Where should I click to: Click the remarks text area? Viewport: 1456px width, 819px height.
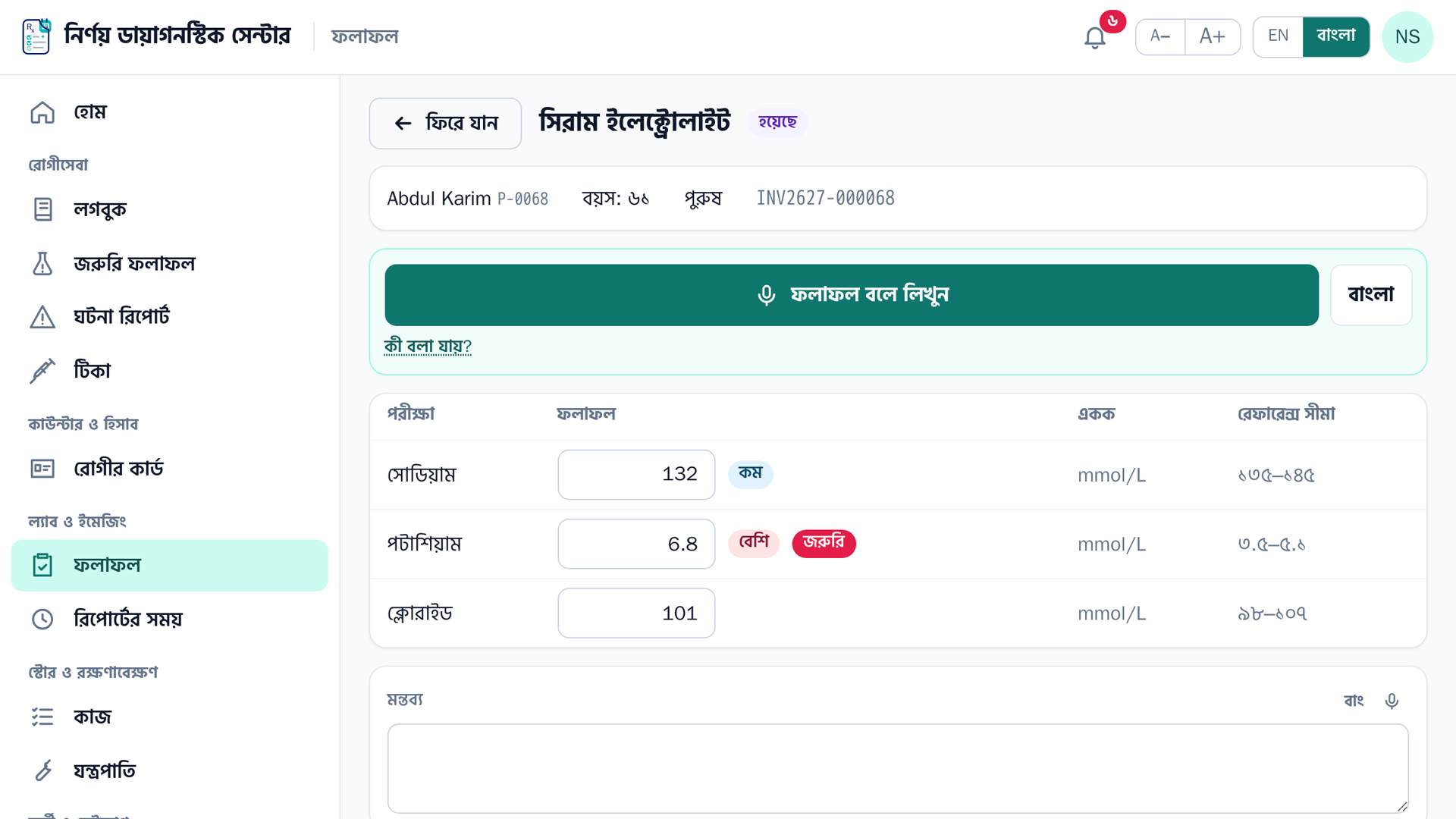tap(898, 768)
